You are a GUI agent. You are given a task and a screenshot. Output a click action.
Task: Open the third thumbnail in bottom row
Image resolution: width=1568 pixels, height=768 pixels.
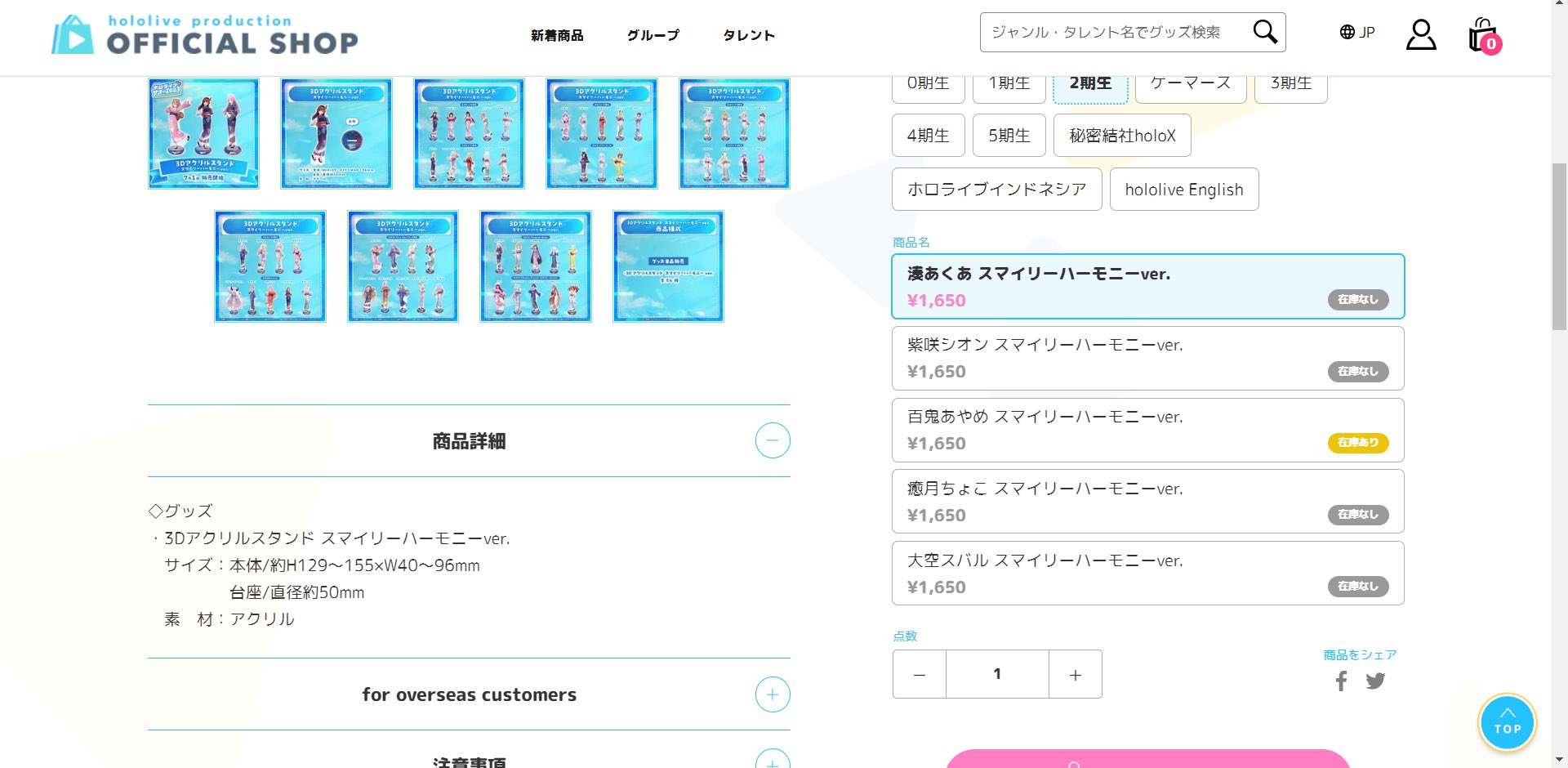[536, 266]
